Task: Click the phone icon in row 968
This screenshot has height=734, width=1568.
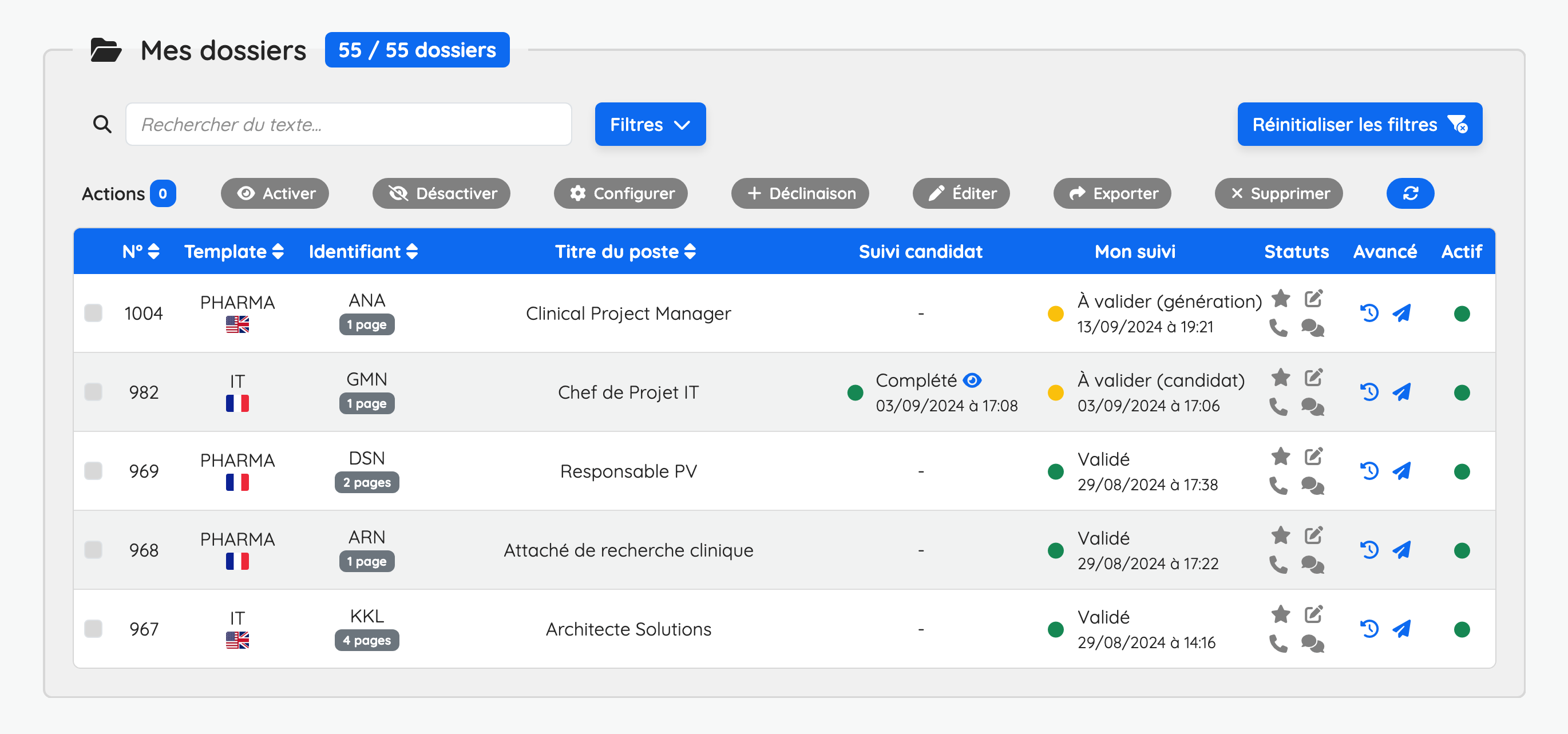Action: (x=1278, y=565)
